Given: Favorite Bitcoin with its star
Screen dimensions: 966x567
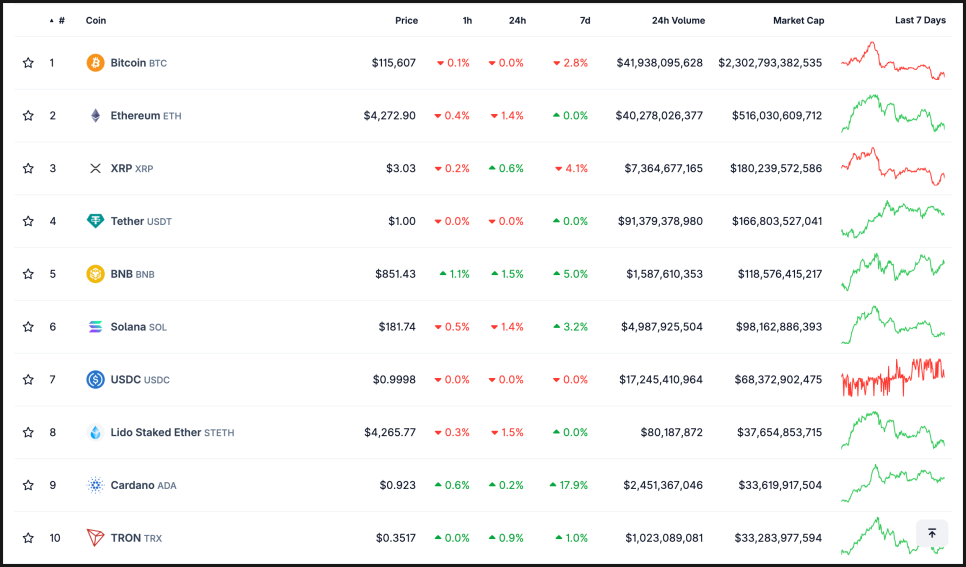Looking at the screenshot, I should 28,63.
